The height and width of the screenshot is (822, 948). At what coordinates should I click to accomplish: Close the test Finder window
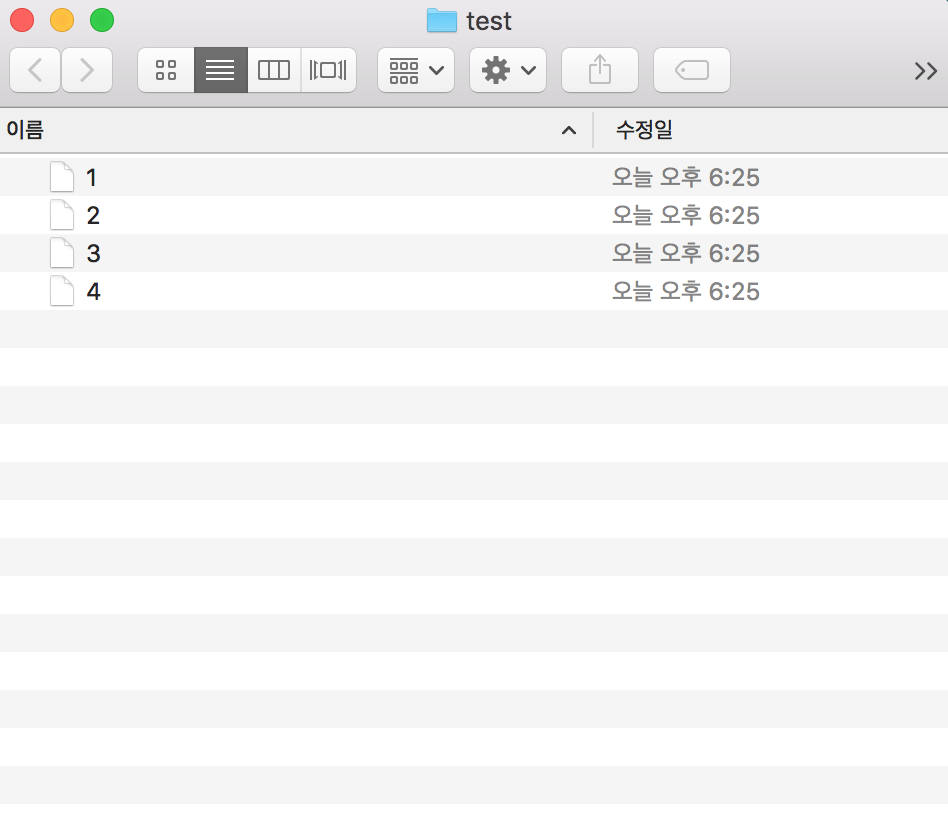[x=22, y=20]
